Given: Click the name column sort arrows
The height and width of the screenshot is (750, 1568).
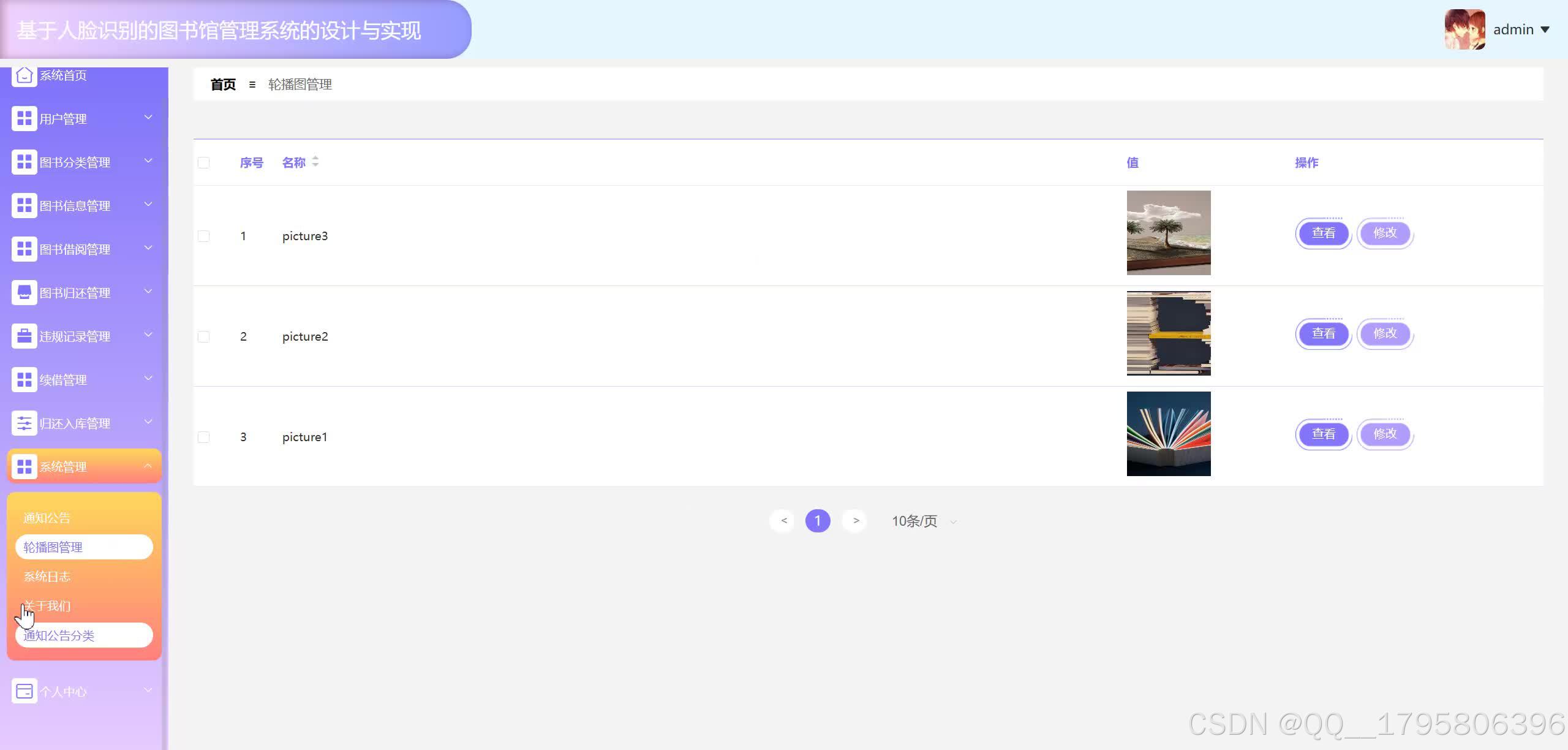Looking at the screenshot, I should (x=315, y=162).
